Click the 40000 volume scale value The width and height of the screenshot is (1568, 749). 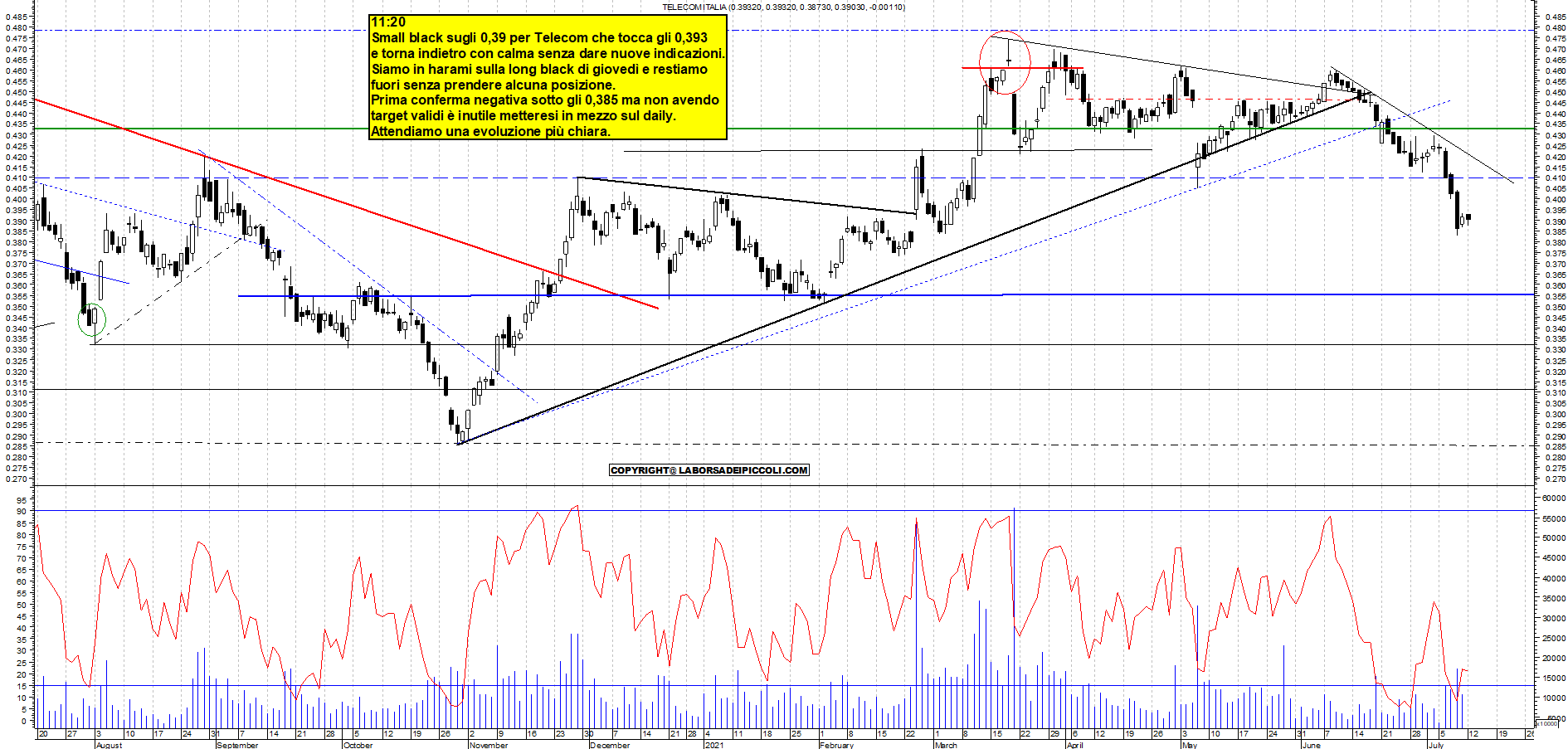1554,578
